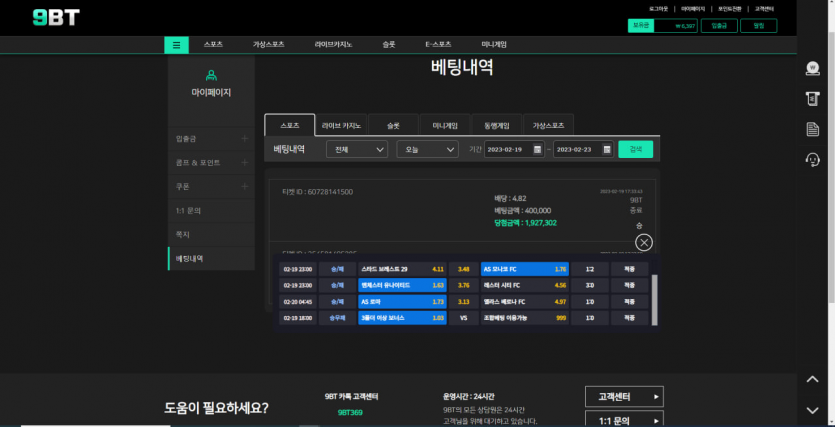Image resolution: width=835 pixels, height=427 pixels.
Task: Open start date calendar picker icon
Action: pyautogui.click(x=538, y=149)
